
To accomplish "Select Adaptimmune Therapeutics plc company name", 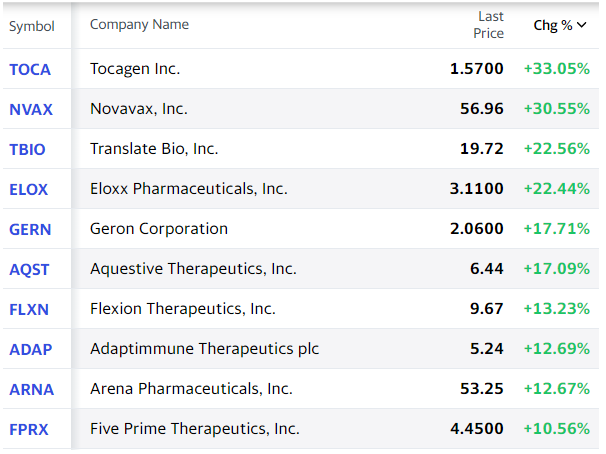I will click(205, 349).
